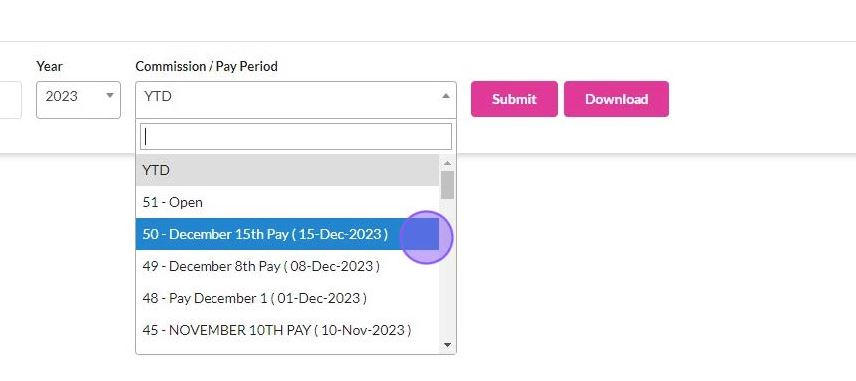Click the Submit button
The image size is (856, 381).
click(x=514, y=99)
